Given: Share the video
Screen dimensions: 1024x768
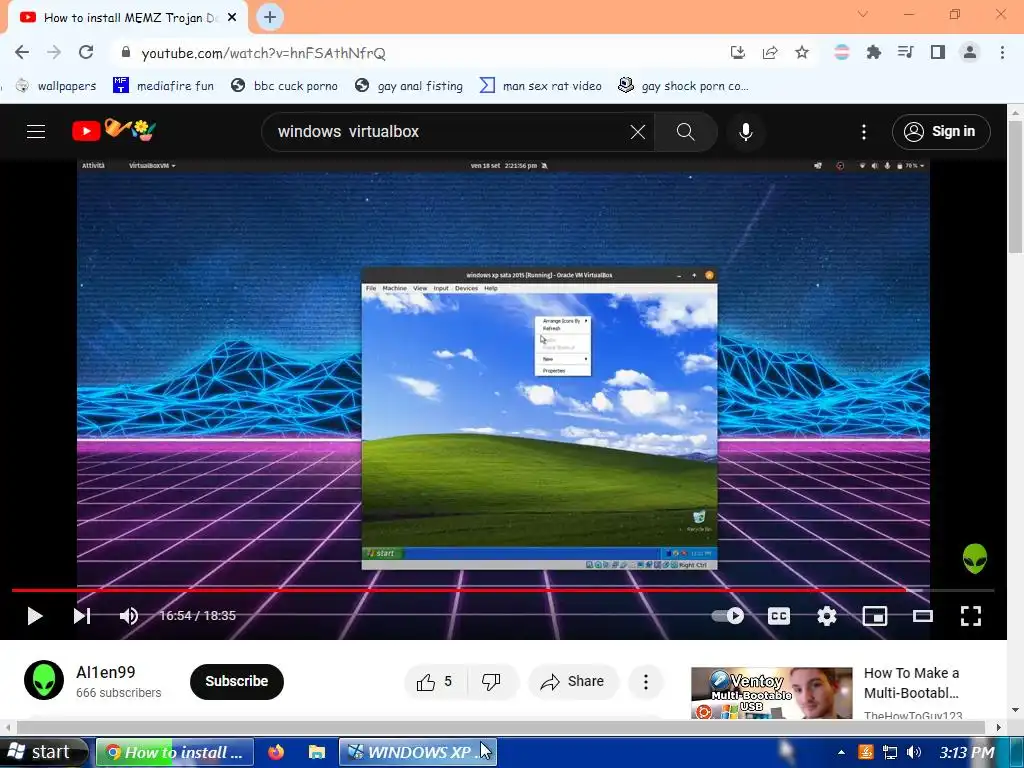Looking at the screenshot, I should (x=573, y=682).
